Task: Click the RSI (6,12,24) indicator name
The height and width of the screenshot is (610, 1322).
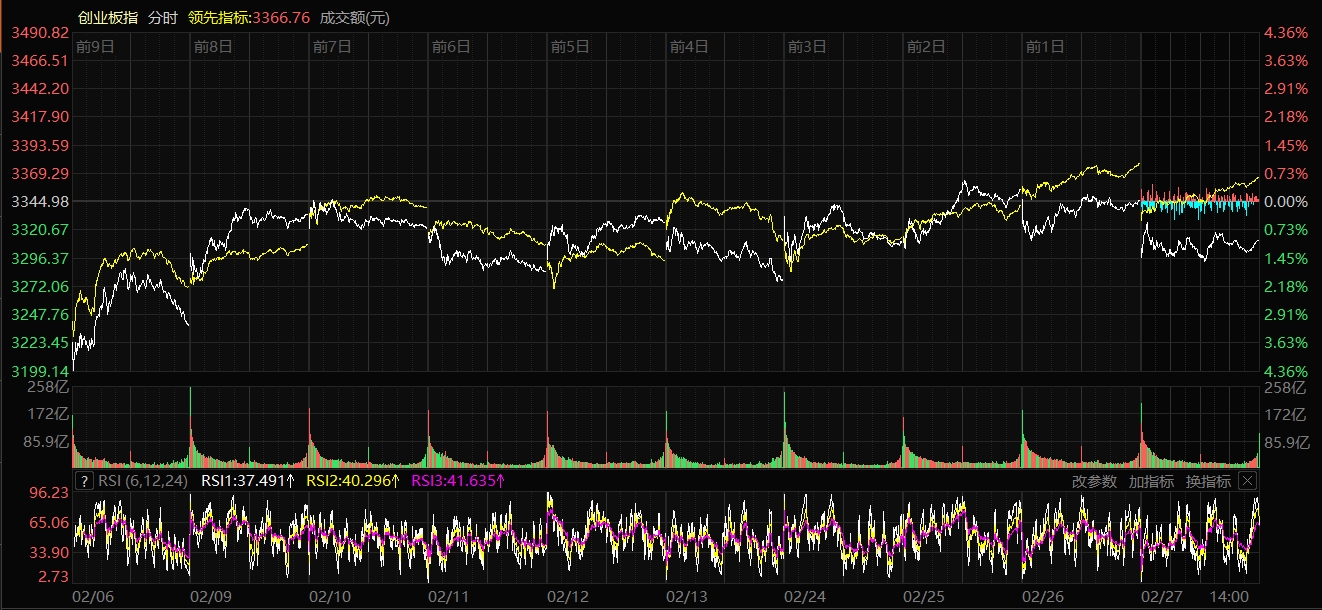Action: click(x=142, y=481)
